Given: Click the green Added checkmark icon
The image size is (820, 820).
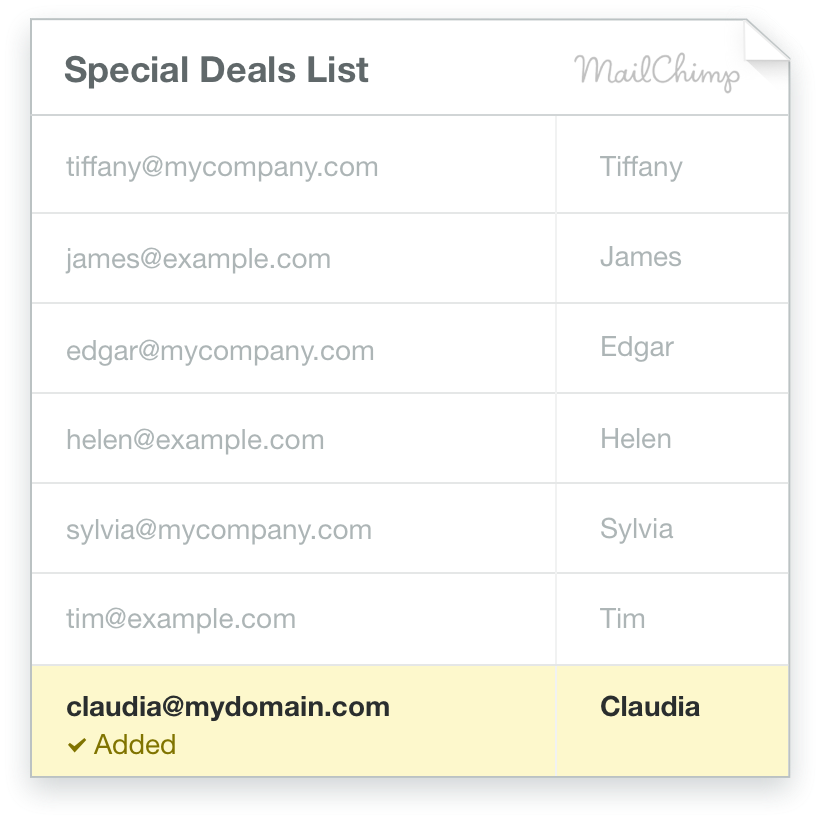Looking at the screenshot, I should tap(77, 745).
